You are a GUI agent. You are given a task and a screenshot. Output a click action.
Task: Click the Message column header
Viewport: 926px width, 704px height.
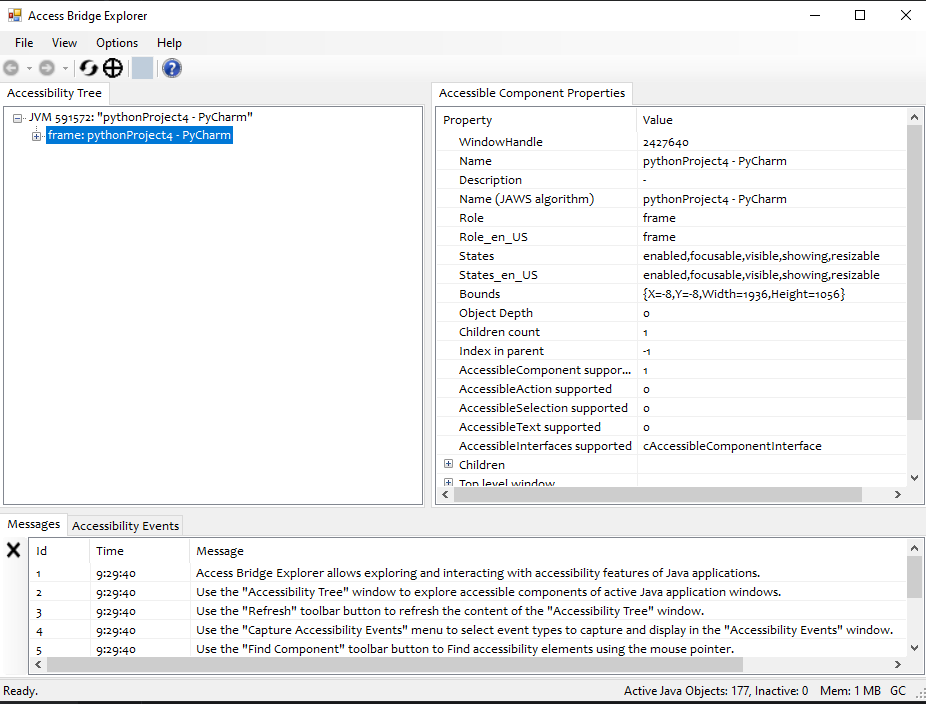(548, 551)
